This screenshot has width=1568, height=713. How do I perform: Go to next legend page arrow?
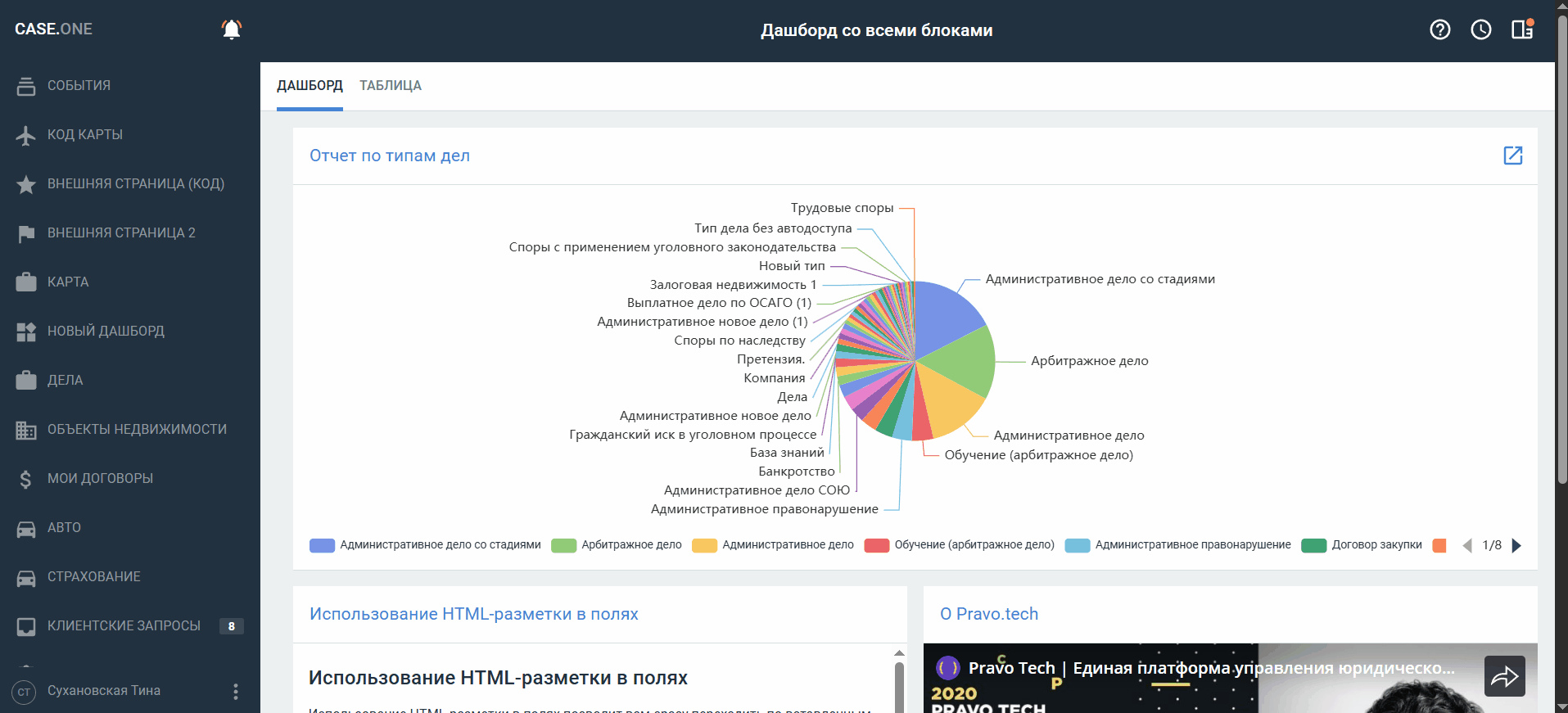[1516, 545]
